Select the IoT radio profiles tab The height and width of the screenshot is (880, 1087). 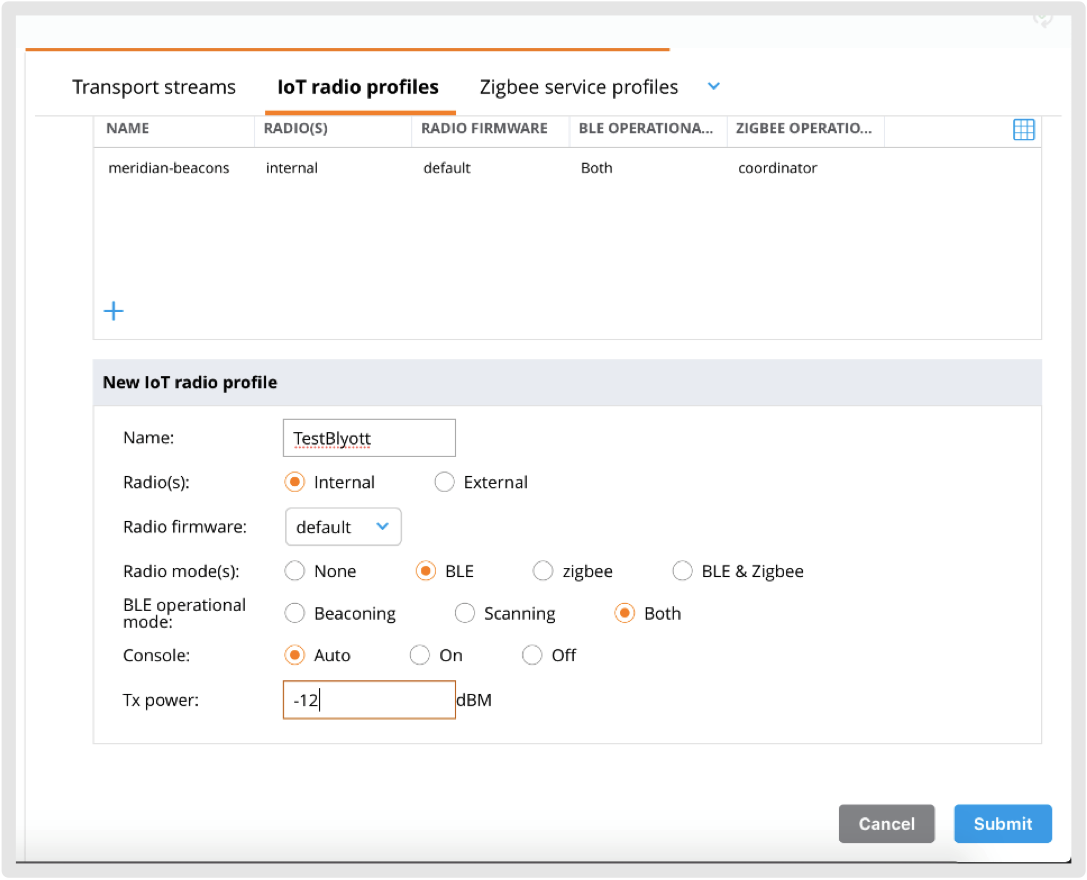358,88
